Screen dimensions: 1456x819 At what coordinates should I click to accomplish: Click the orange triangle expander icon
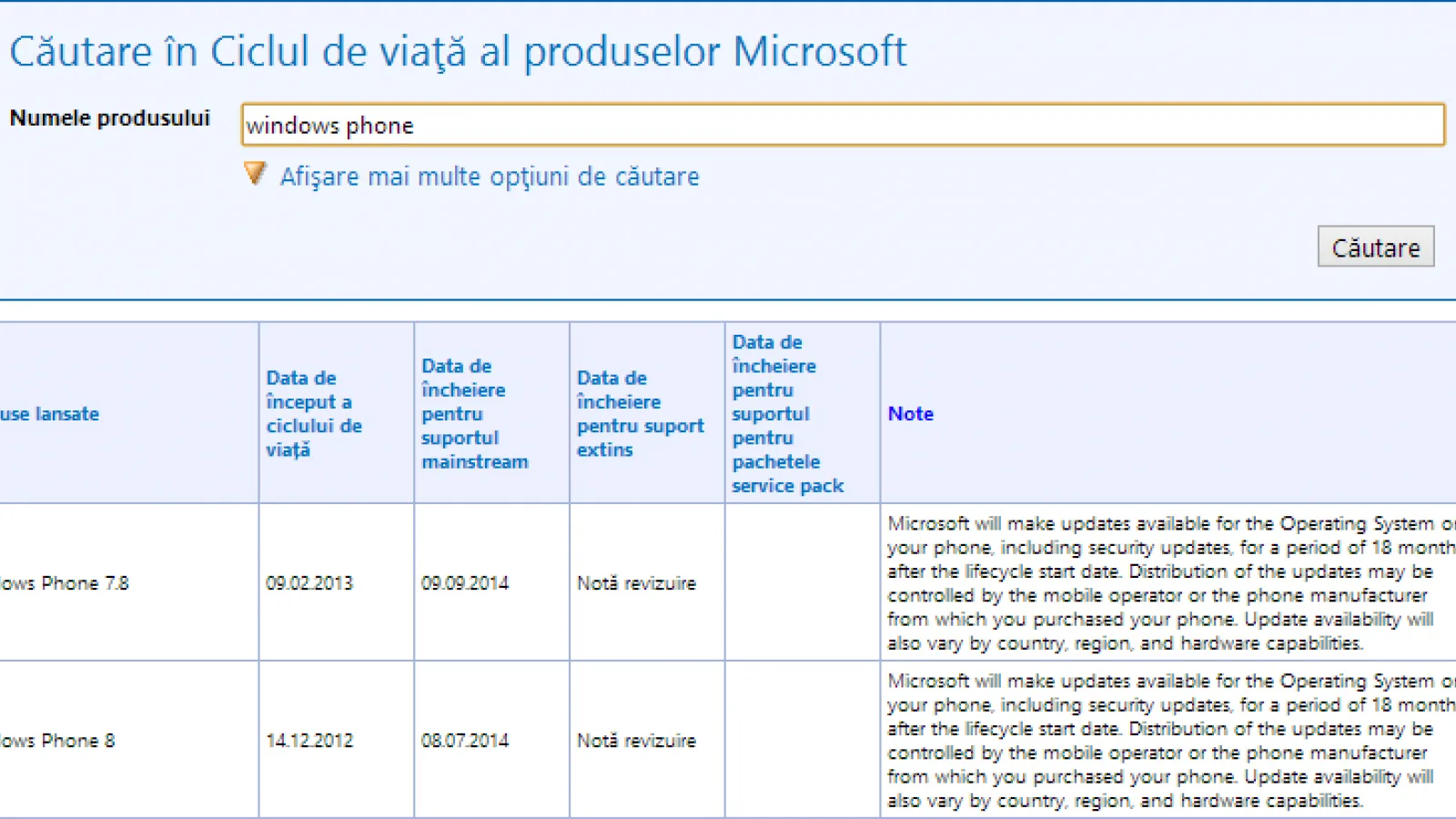pyautogui.click(x=255, y=173)
